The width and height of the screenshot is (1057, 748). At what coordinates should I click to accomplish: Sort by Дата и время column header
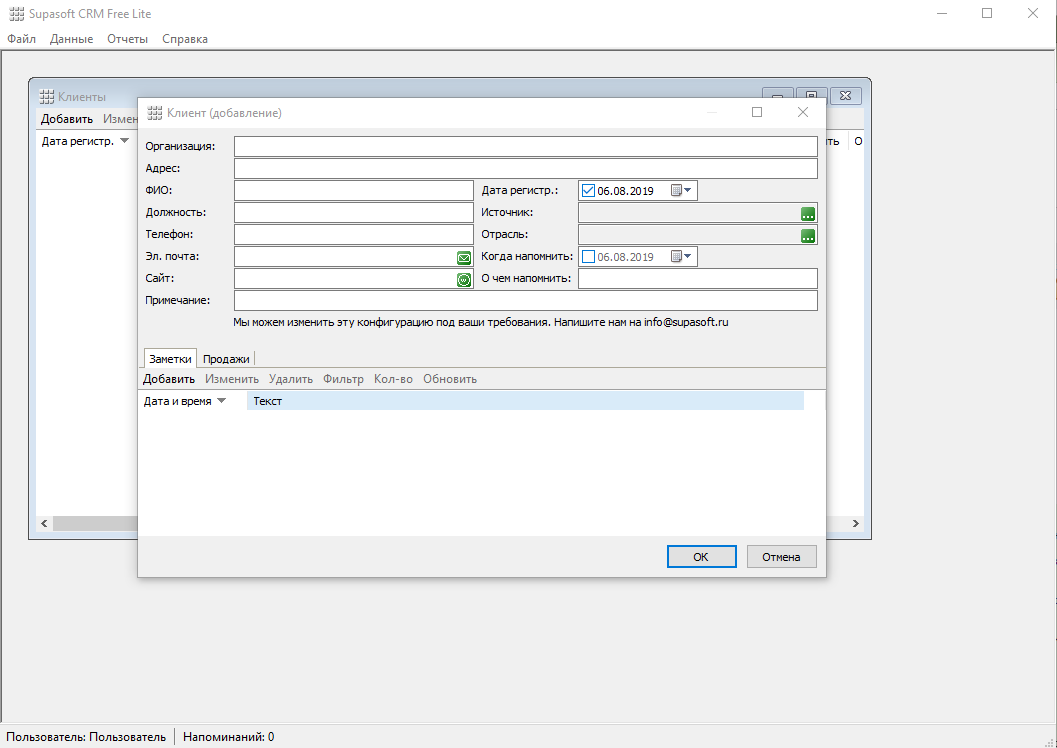192,401
